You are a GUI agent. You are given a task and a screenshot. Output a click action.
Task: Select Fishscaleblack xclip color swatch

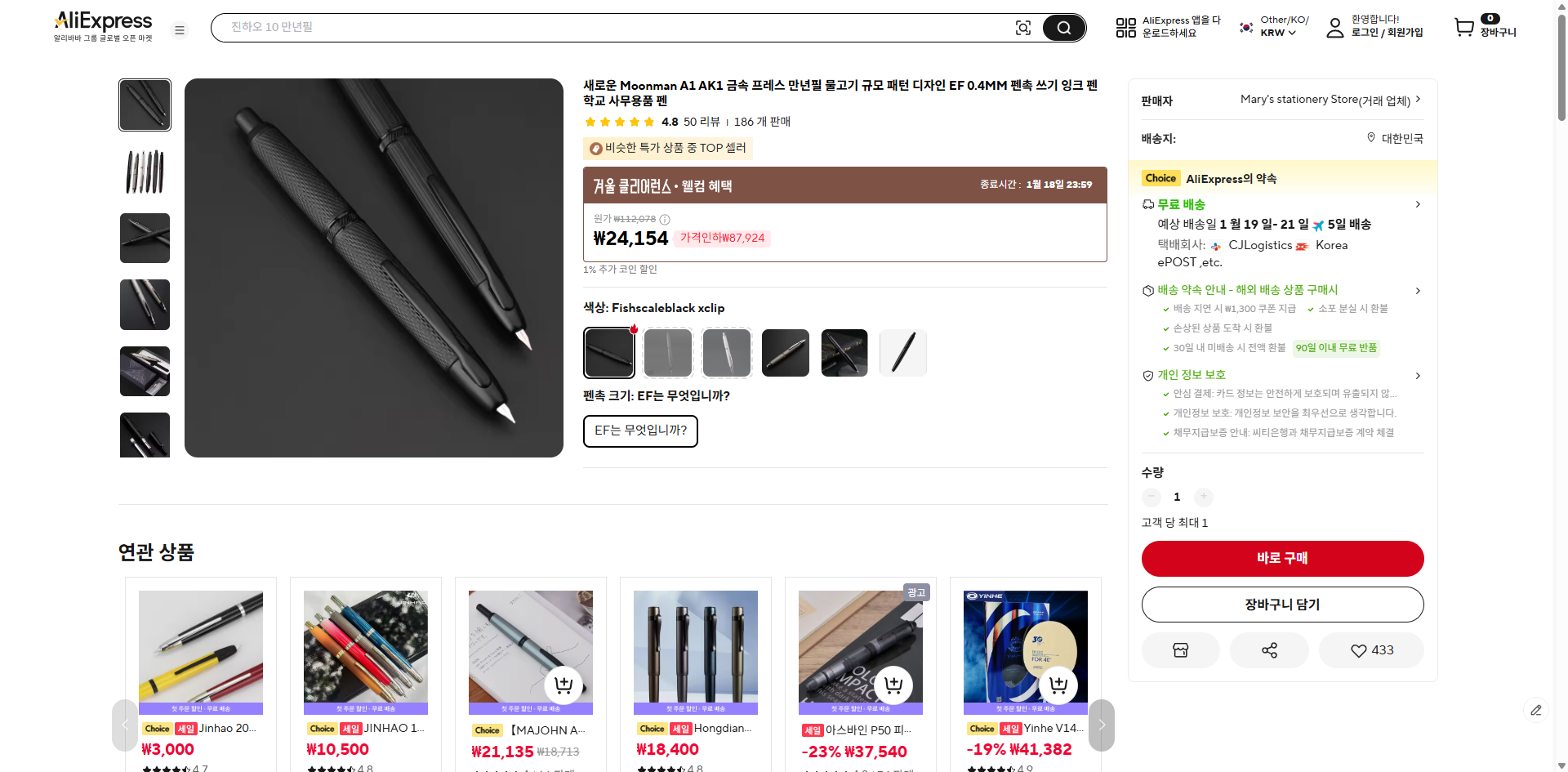point(609,353)
